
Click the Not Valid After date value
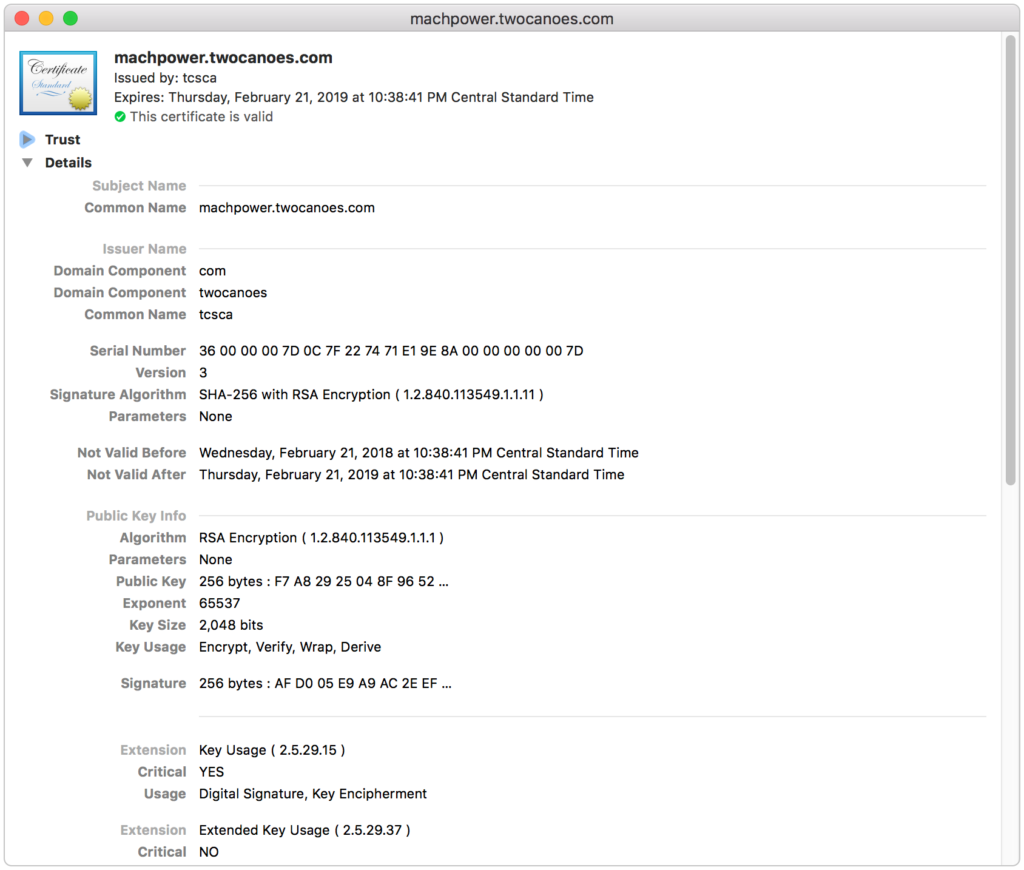pyautogui.click(x=411, y=475)
